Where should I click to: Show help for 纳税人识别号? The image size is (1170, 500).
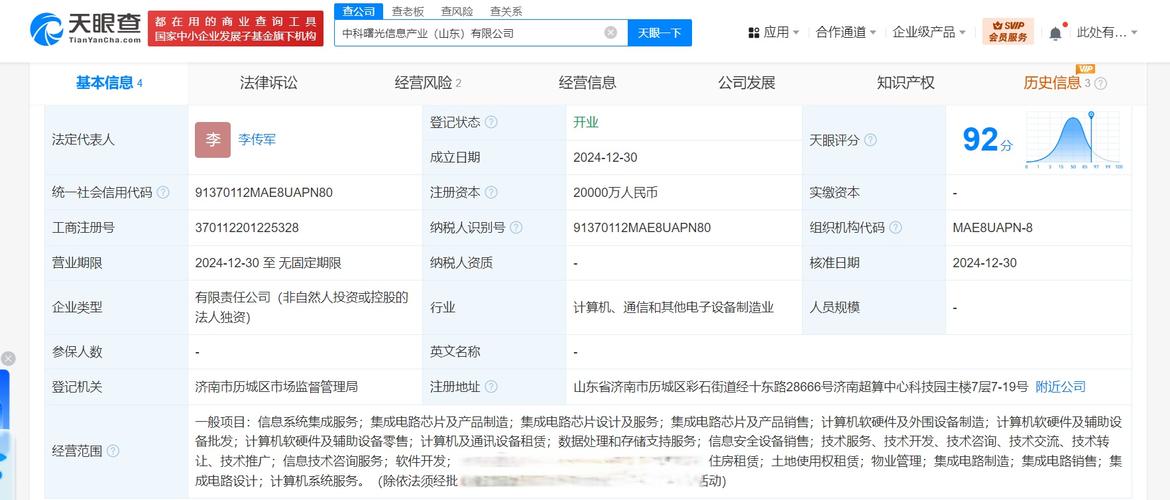[516, 228]
